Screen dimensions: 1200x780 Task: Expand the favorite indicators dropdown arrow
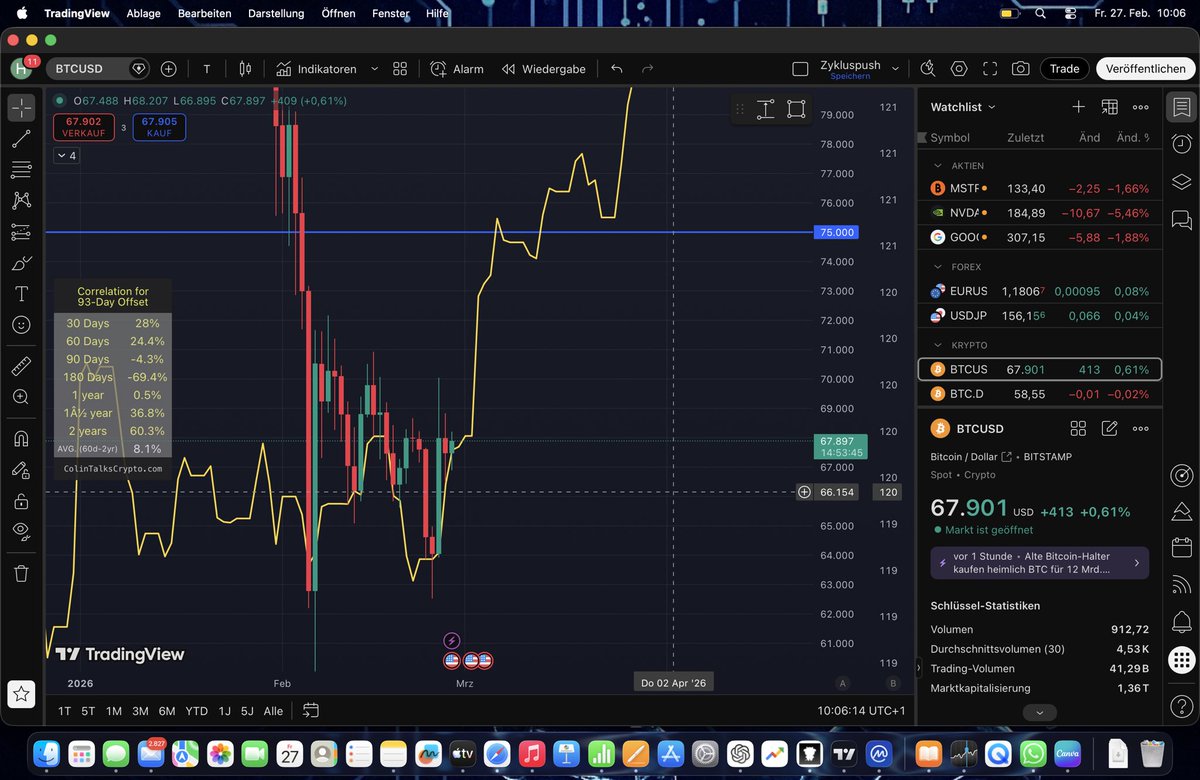click(375, 69)
